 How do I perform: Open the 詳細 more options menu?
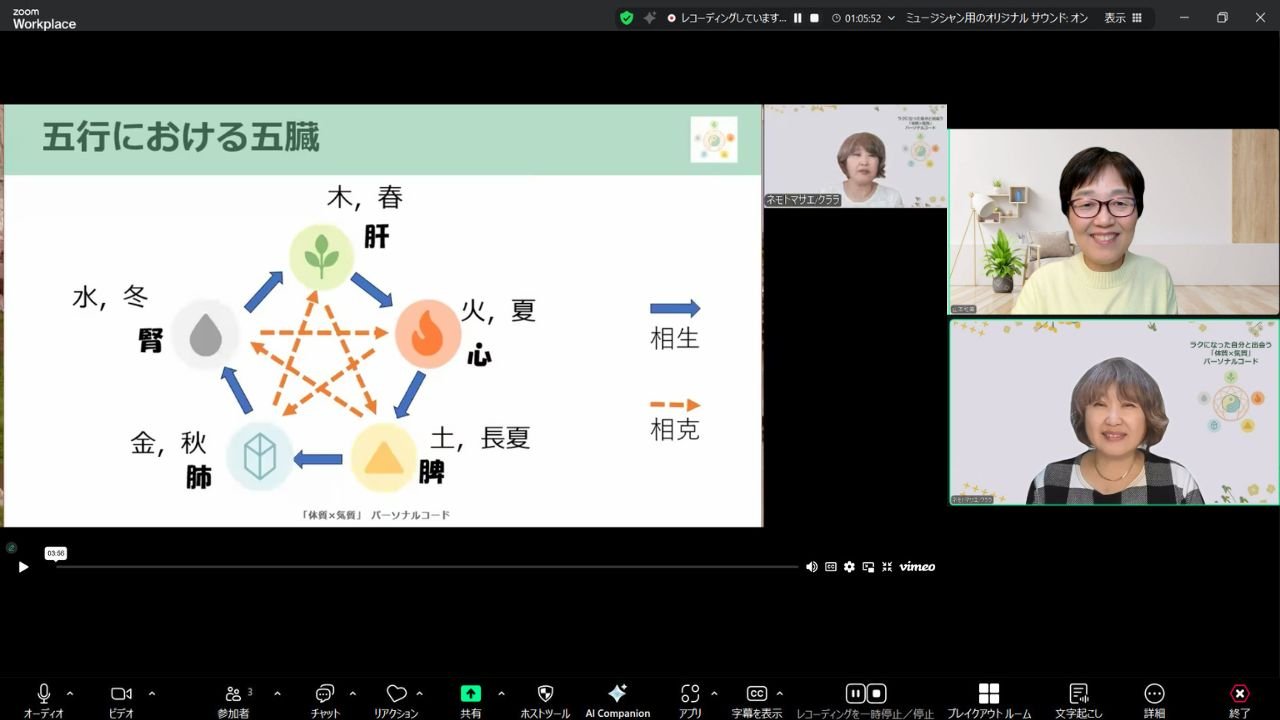pyautogui.click(x=1154, y=694)
